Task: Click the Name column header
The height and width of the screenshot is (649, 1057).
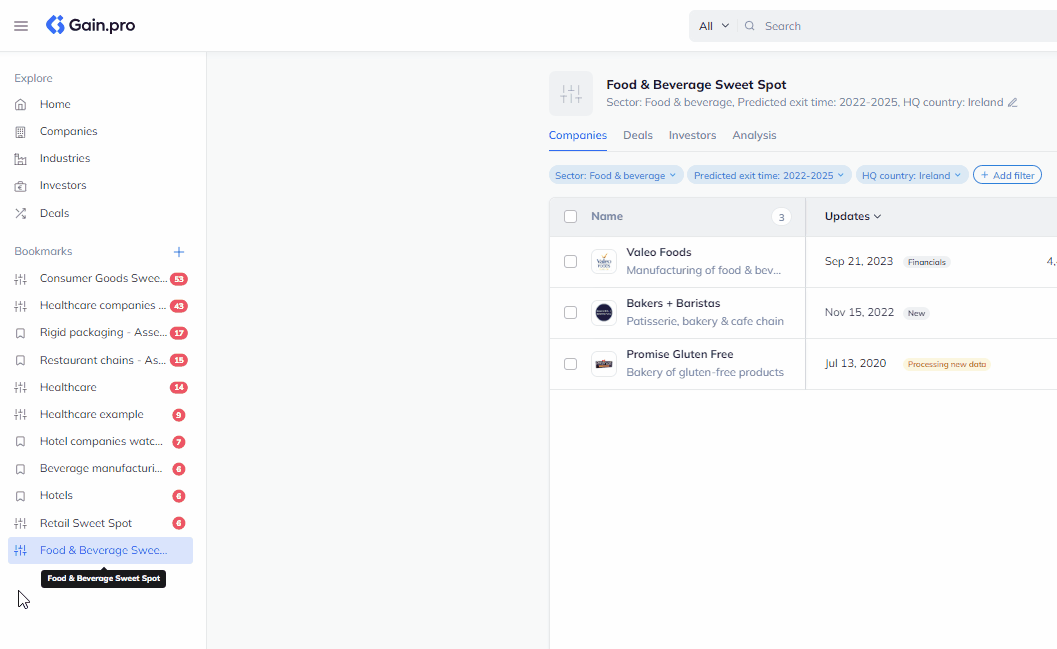Action: click(x=607, y=216)
